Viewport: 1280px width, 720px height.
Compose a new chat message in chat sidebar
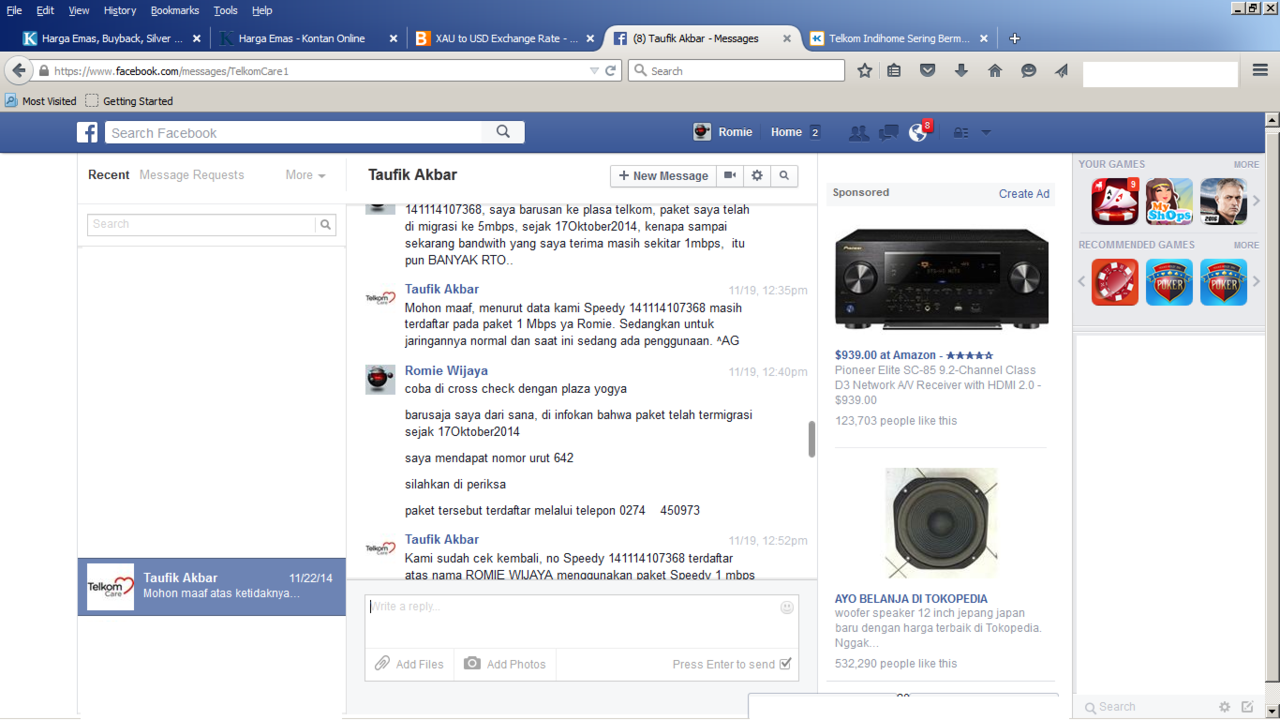pyautogui.click(x=1247, y=707)
